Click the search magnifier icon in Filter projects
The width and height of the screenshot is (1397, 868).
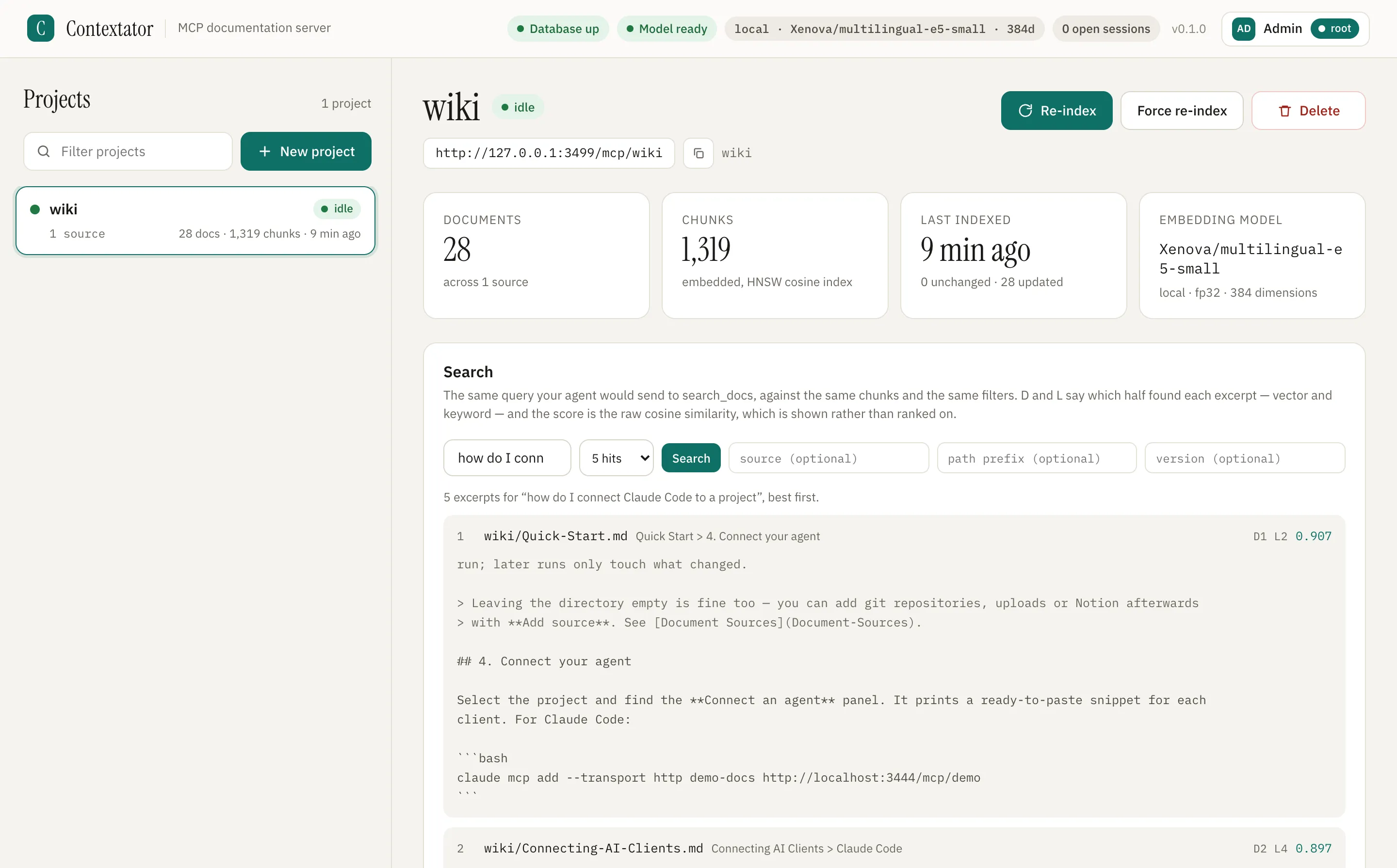[x=44, y=152]
